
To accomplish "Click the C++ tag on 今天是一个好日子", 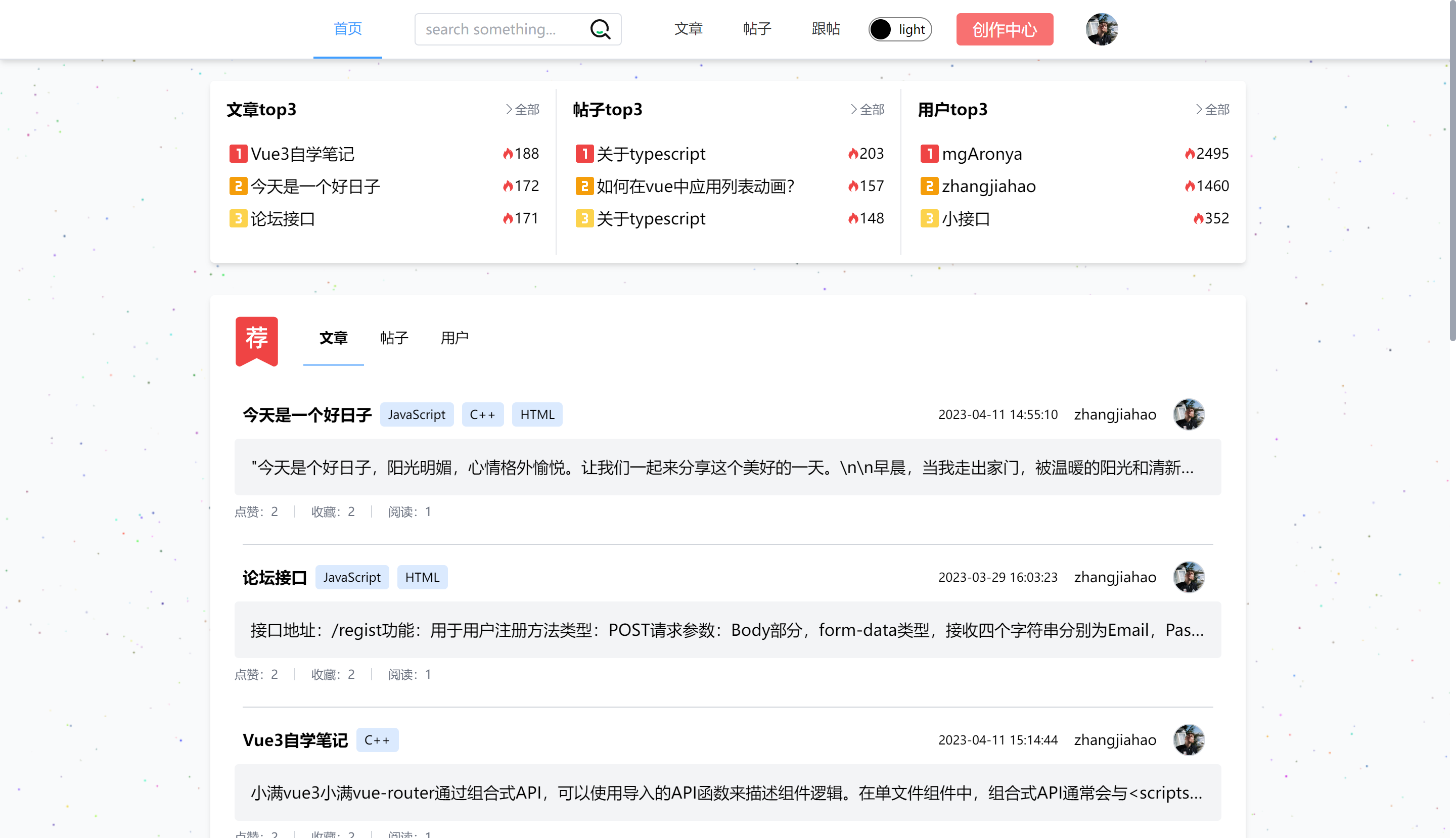I will coord(482,414).
